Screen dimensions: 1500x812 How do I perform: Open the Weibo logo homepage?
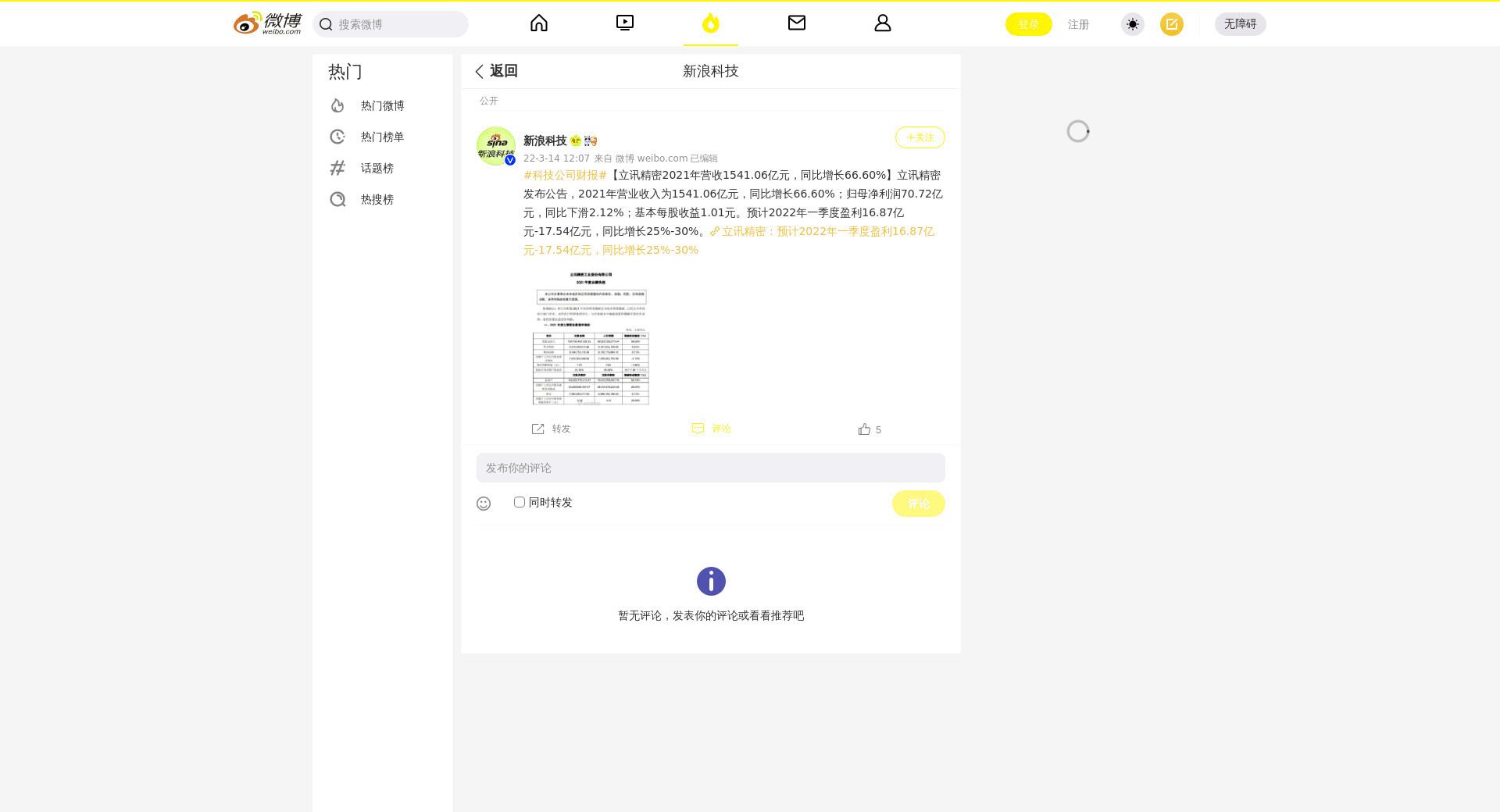tap(267, 23)
